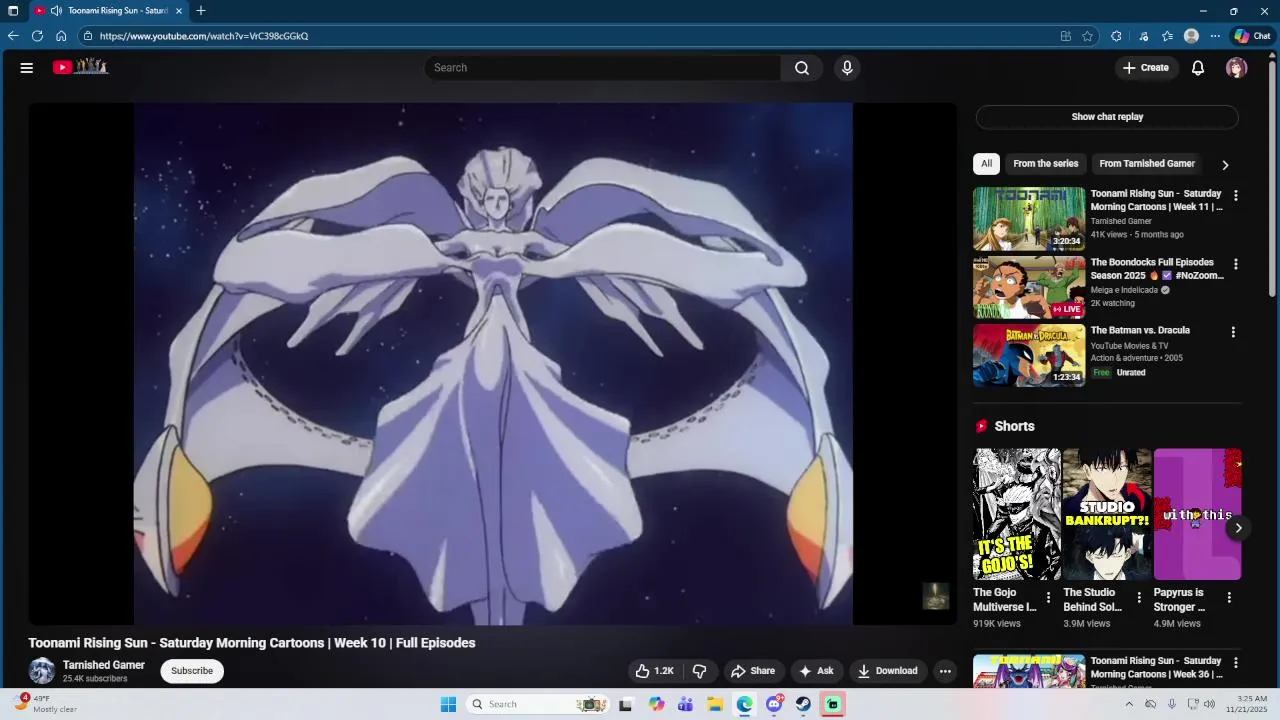The image size is (1280, 720).
Task: Refresh the page in the browser
Action: coord(37,36)
